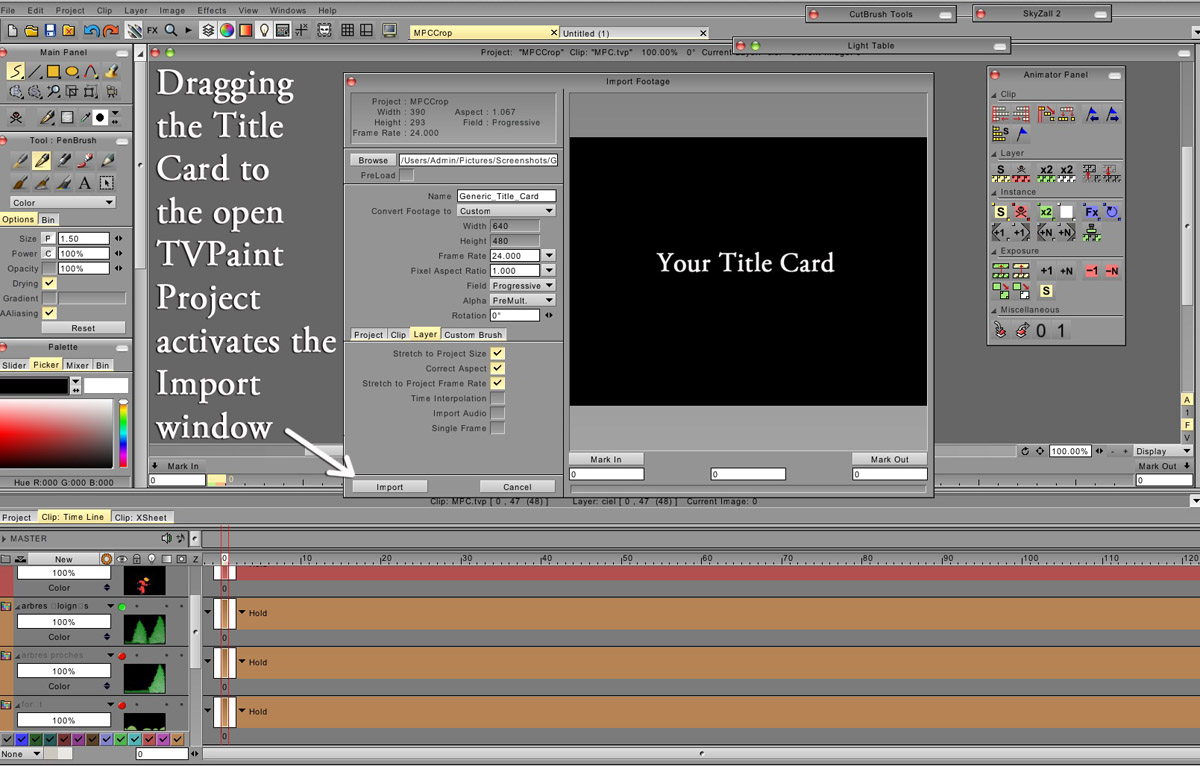Switch to the Clip: XSheet tab
1200x766 pixels.
click(140, 517)
